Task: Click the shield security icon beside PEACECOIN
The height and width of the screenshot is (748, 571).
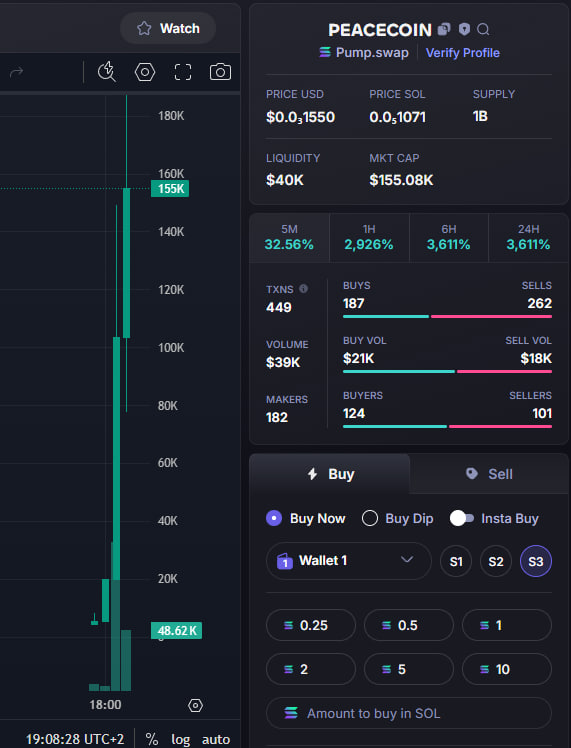Action: (464, 30)
